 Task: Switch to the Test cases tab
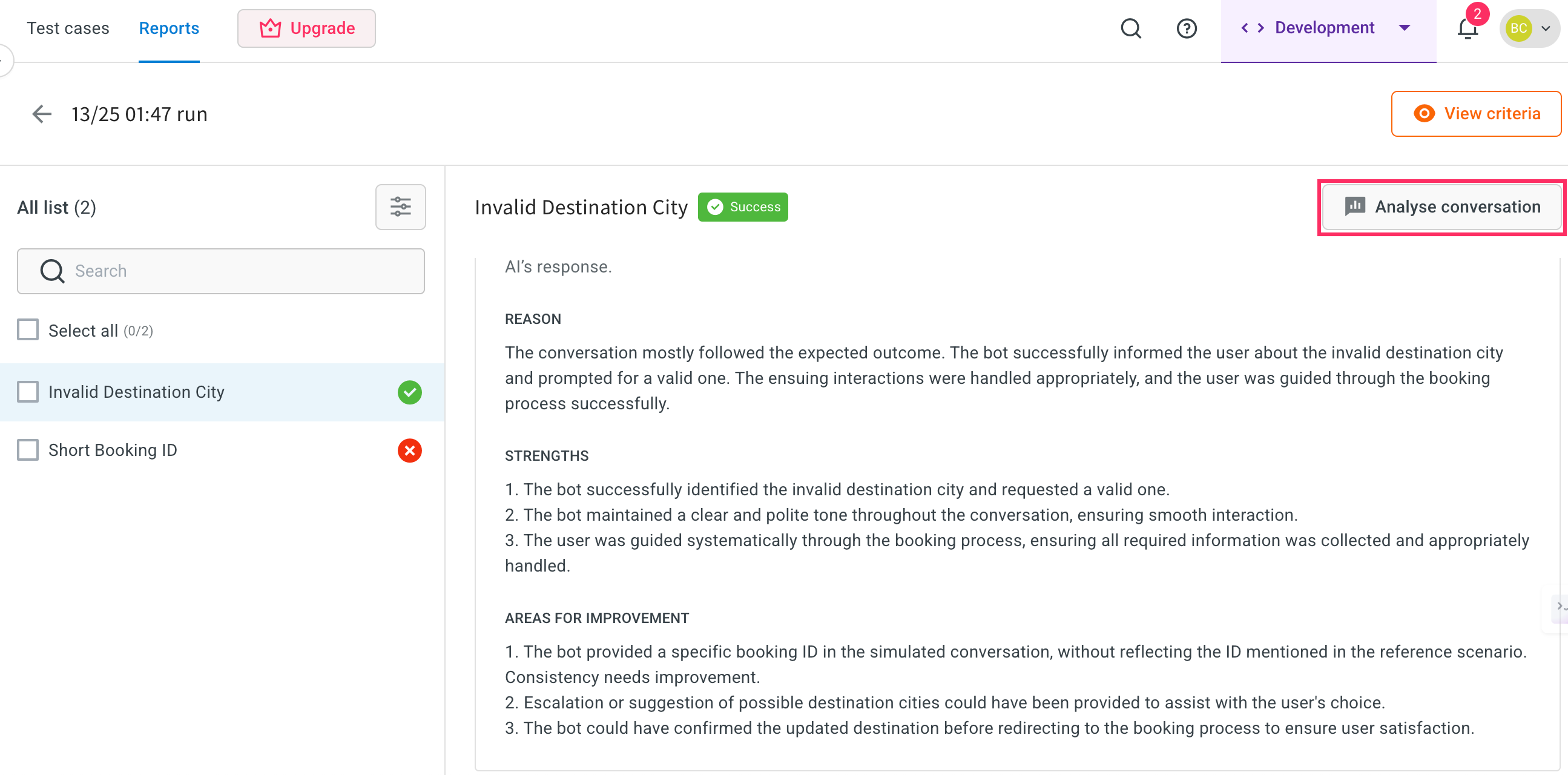coord(68,28)
